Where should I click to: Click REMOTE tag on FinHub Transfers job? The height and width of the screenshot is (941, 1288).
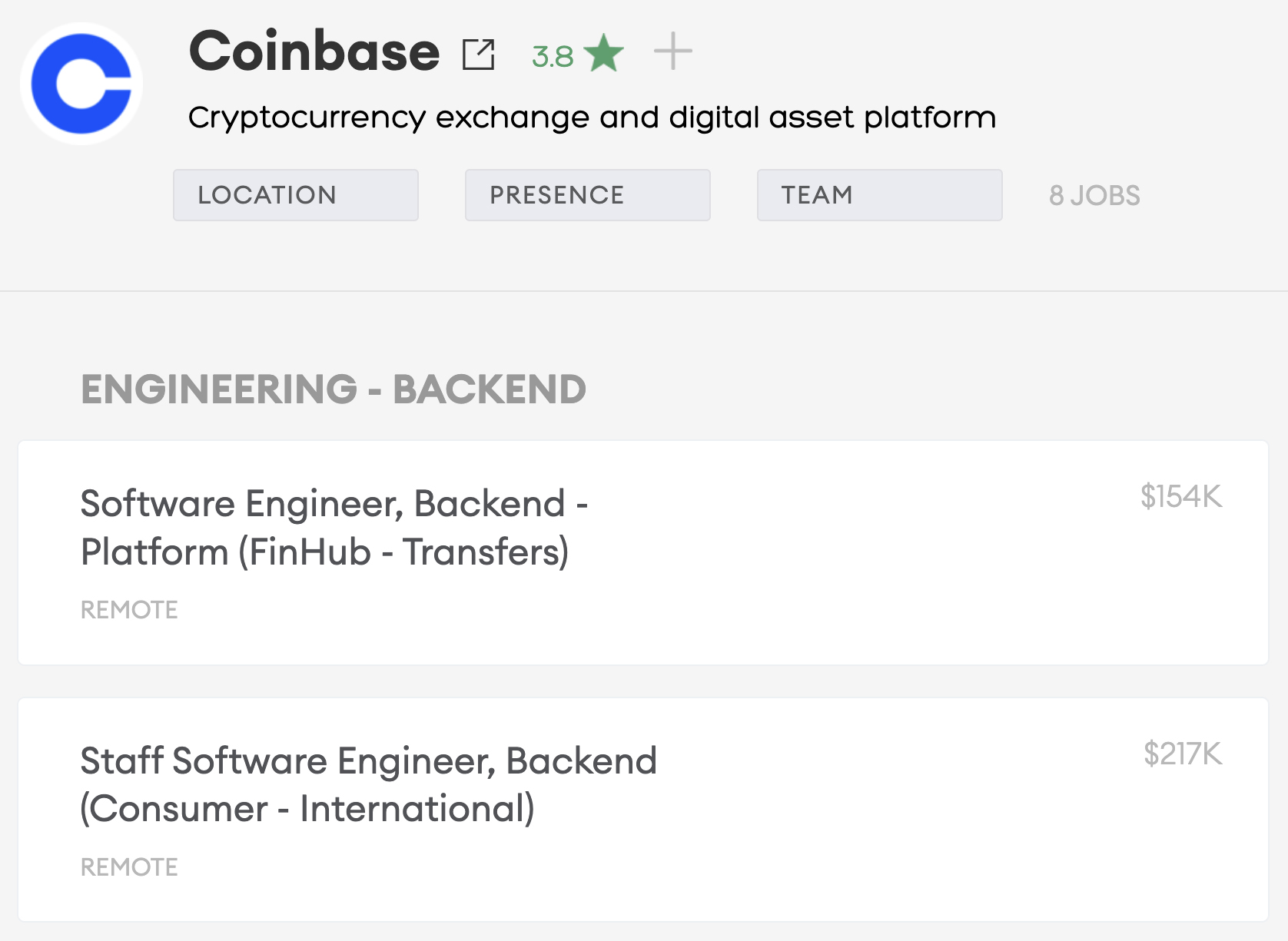tap(129, 610)
